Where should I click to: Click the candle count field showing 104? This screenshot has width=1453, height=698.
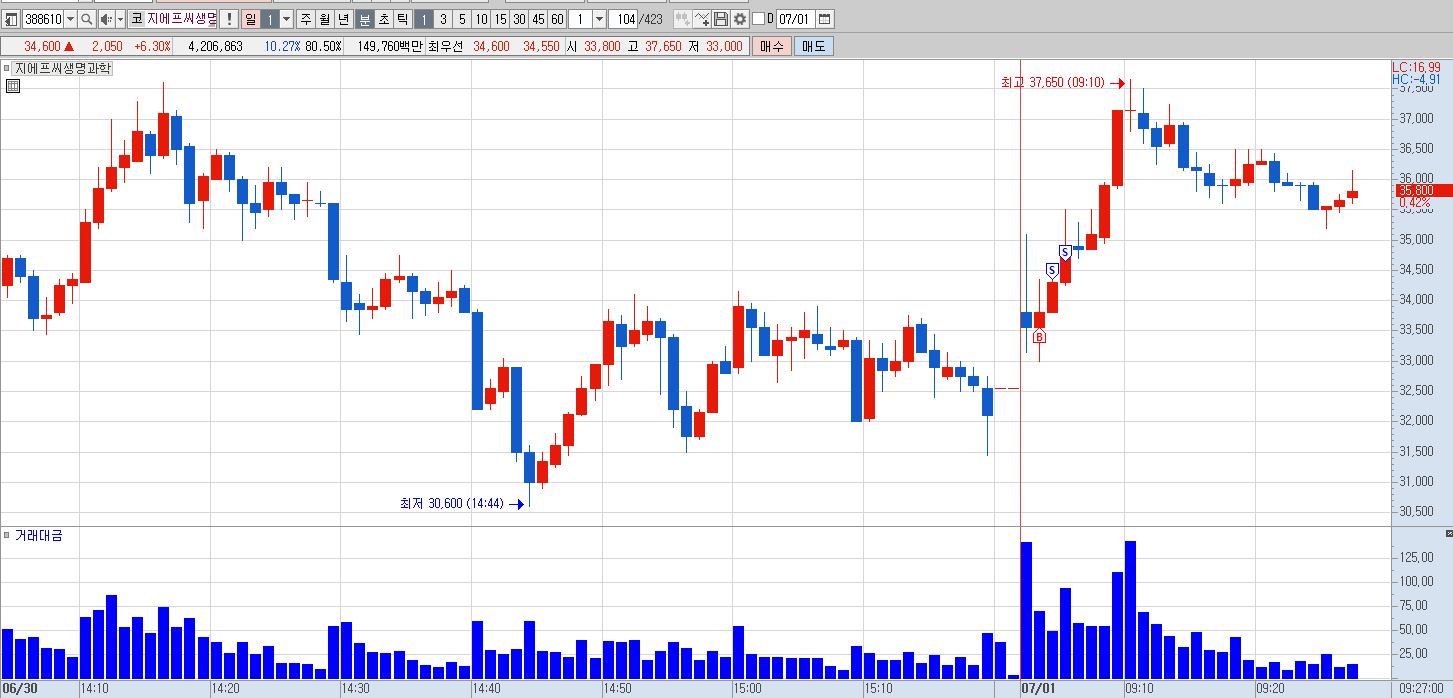point(624,19)
